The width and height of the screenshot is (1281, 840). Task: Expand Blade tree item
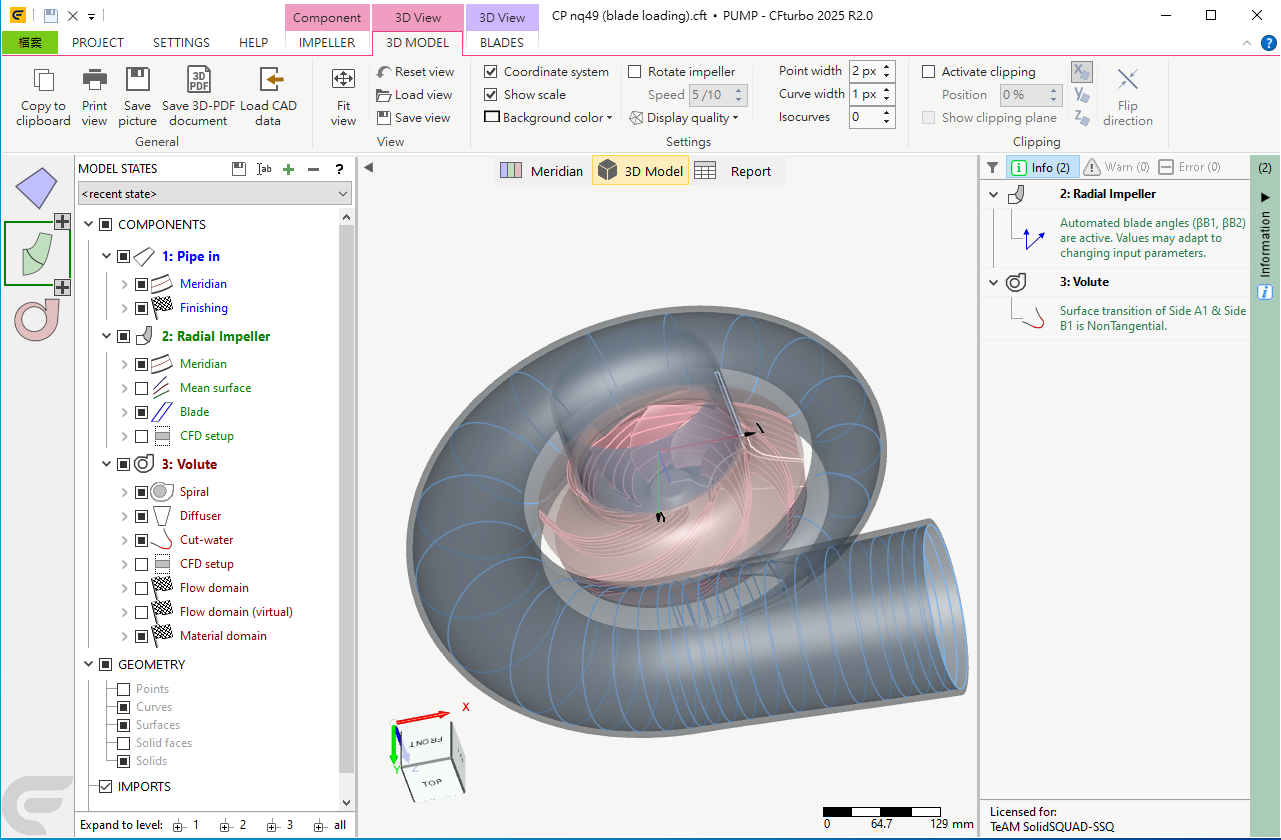click(x=125, y=412)
